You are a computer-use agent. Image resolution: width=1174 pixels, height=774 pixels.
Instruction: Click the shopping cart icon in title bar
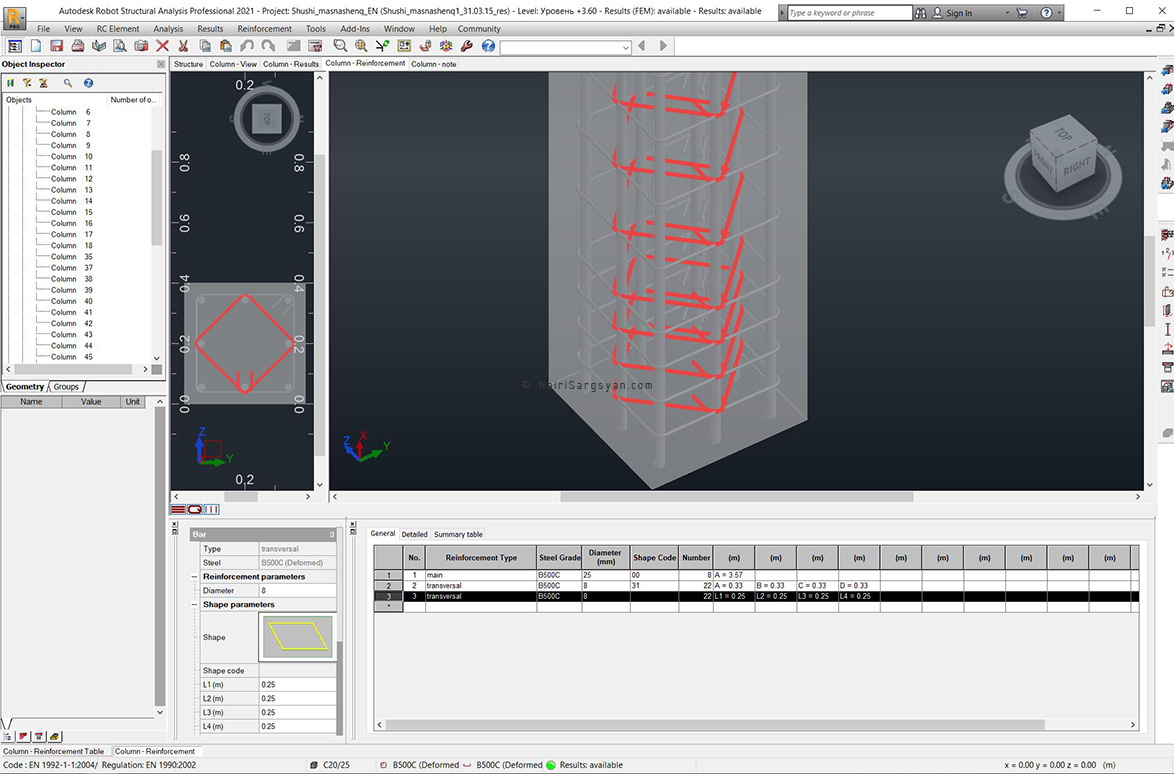tap(1022, 13)
